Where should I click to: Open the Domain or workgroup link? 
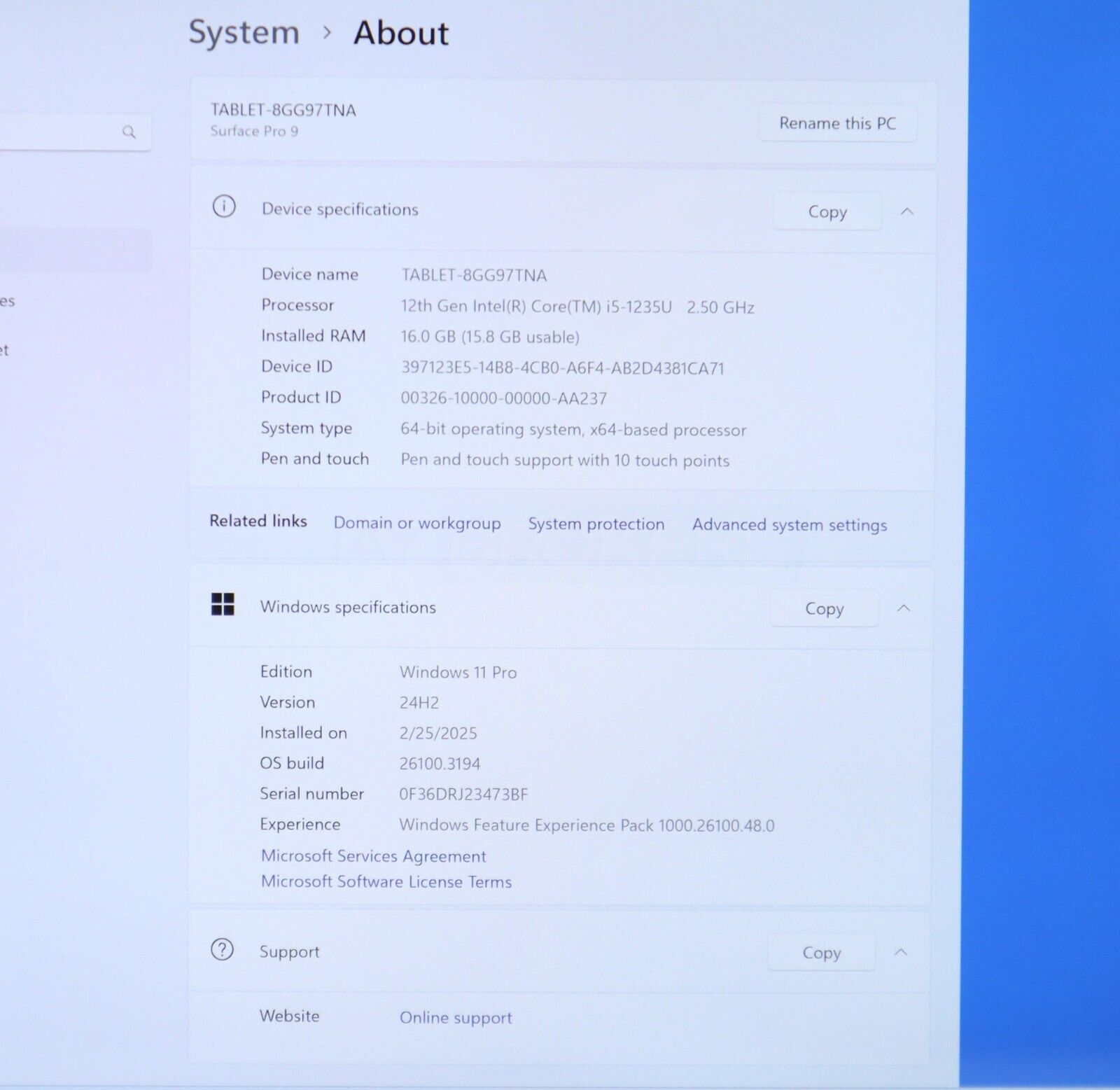pos(417,523)
